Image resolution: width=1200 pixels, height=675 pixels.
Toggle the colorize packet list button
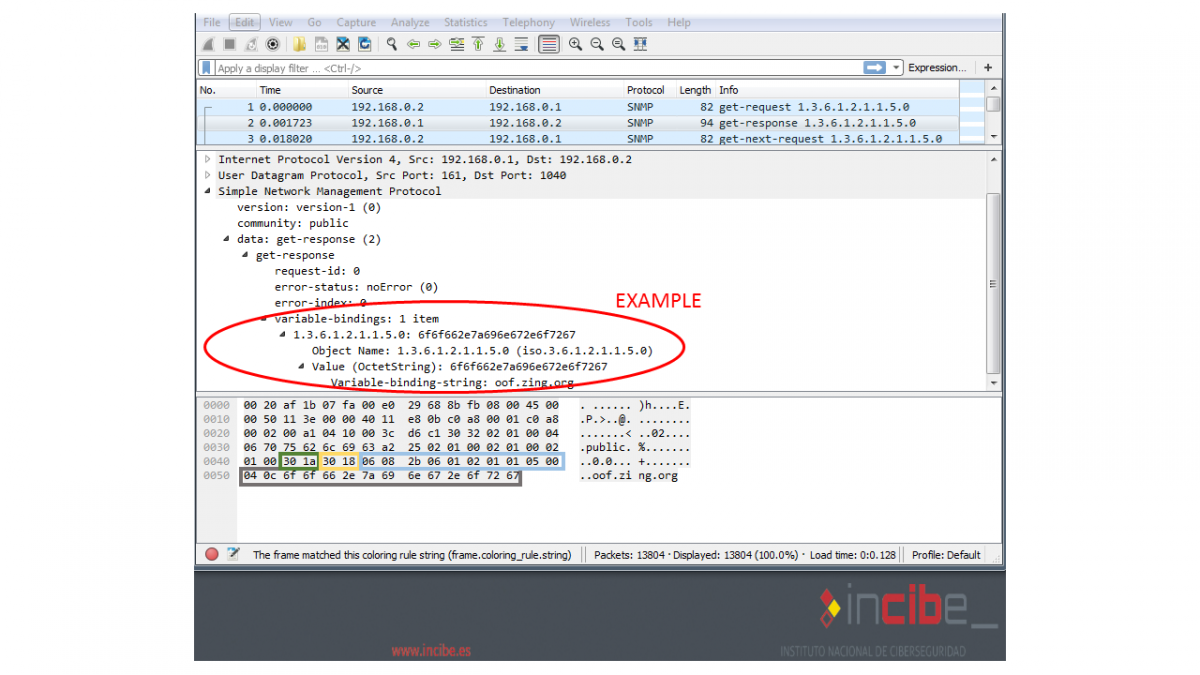[548, 44]
